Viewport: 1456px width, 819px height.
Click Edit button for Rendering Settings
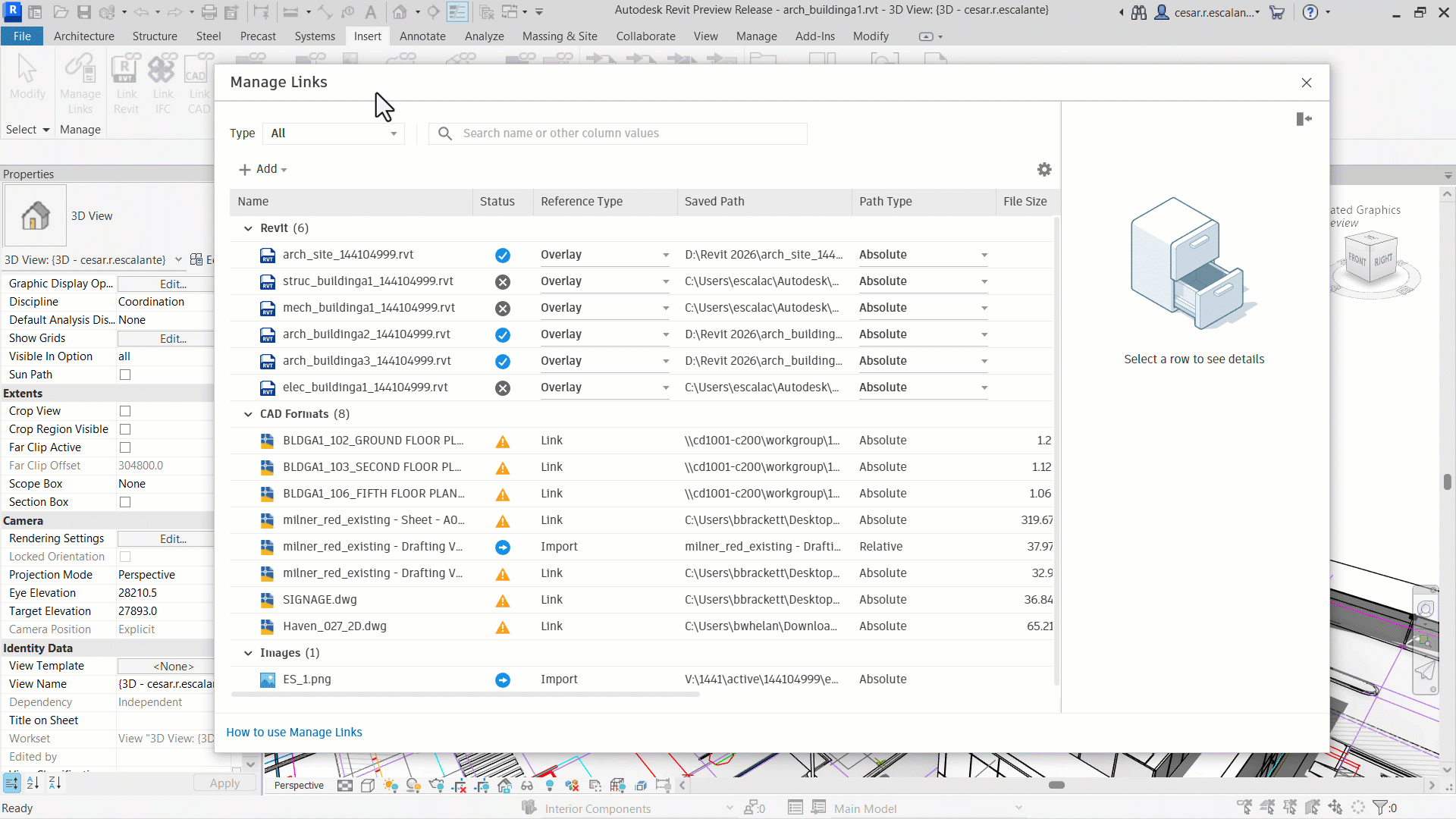(173, 538)
